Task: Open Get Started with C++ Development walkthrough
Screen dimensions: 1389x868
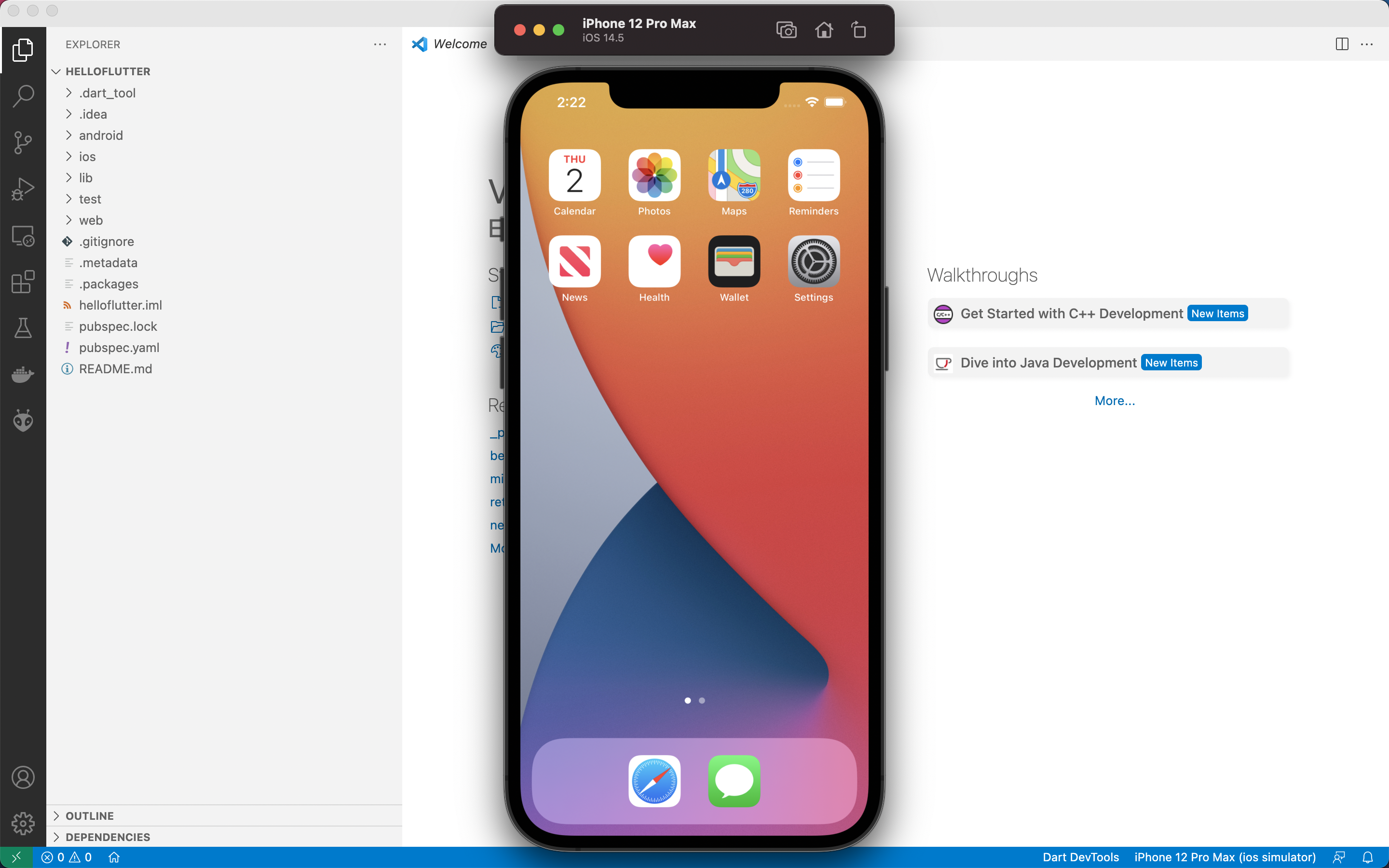Action: 1108,313
